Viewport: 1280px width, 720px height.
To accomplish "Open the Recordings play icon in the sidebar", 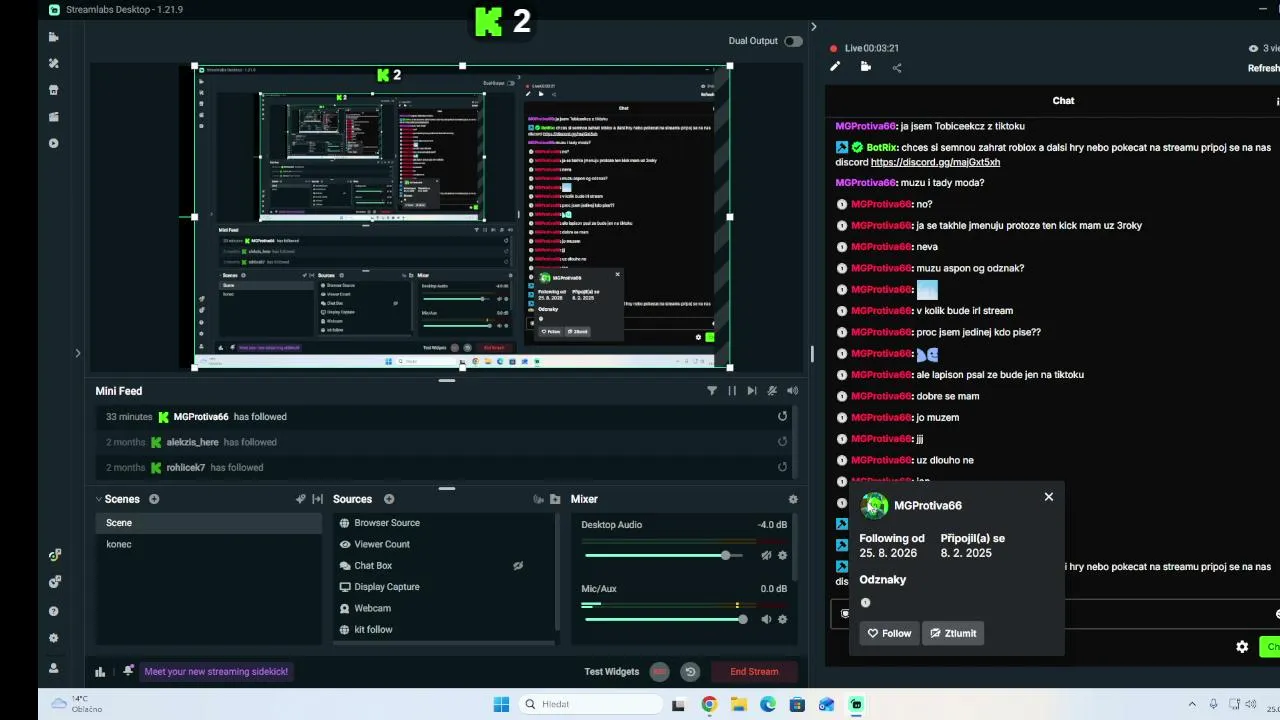I will click(x=54, y=143).
